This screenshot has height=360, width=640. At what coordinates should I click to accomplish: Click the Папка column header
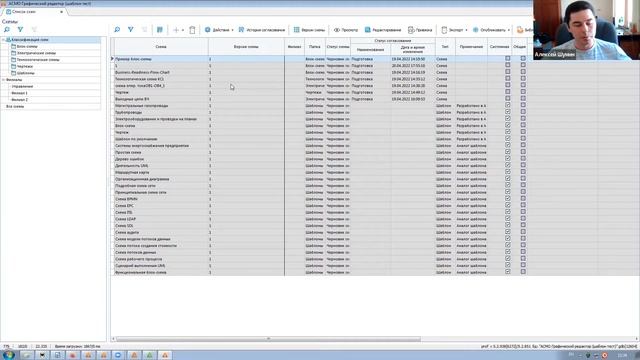pos(314,47)
